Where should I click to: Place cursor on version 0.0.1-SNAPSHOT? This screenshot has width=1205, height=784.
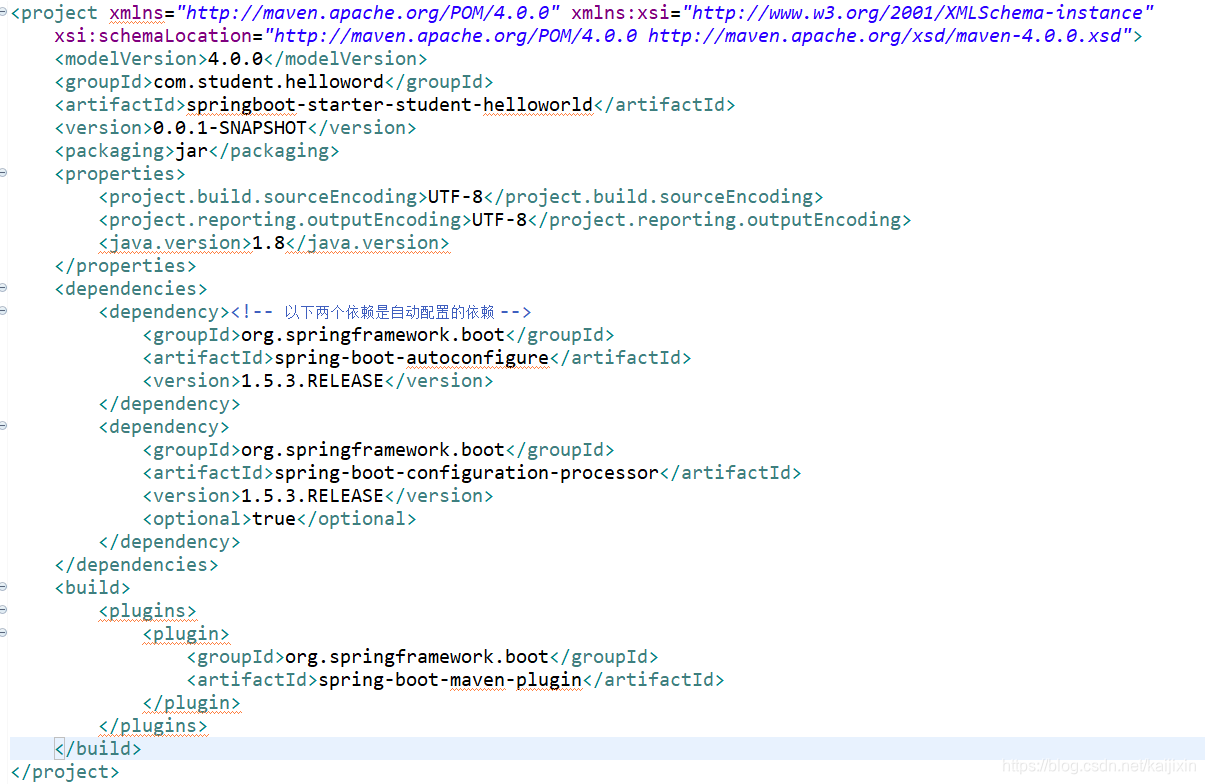pyautogui.click(x=230, y=128)
